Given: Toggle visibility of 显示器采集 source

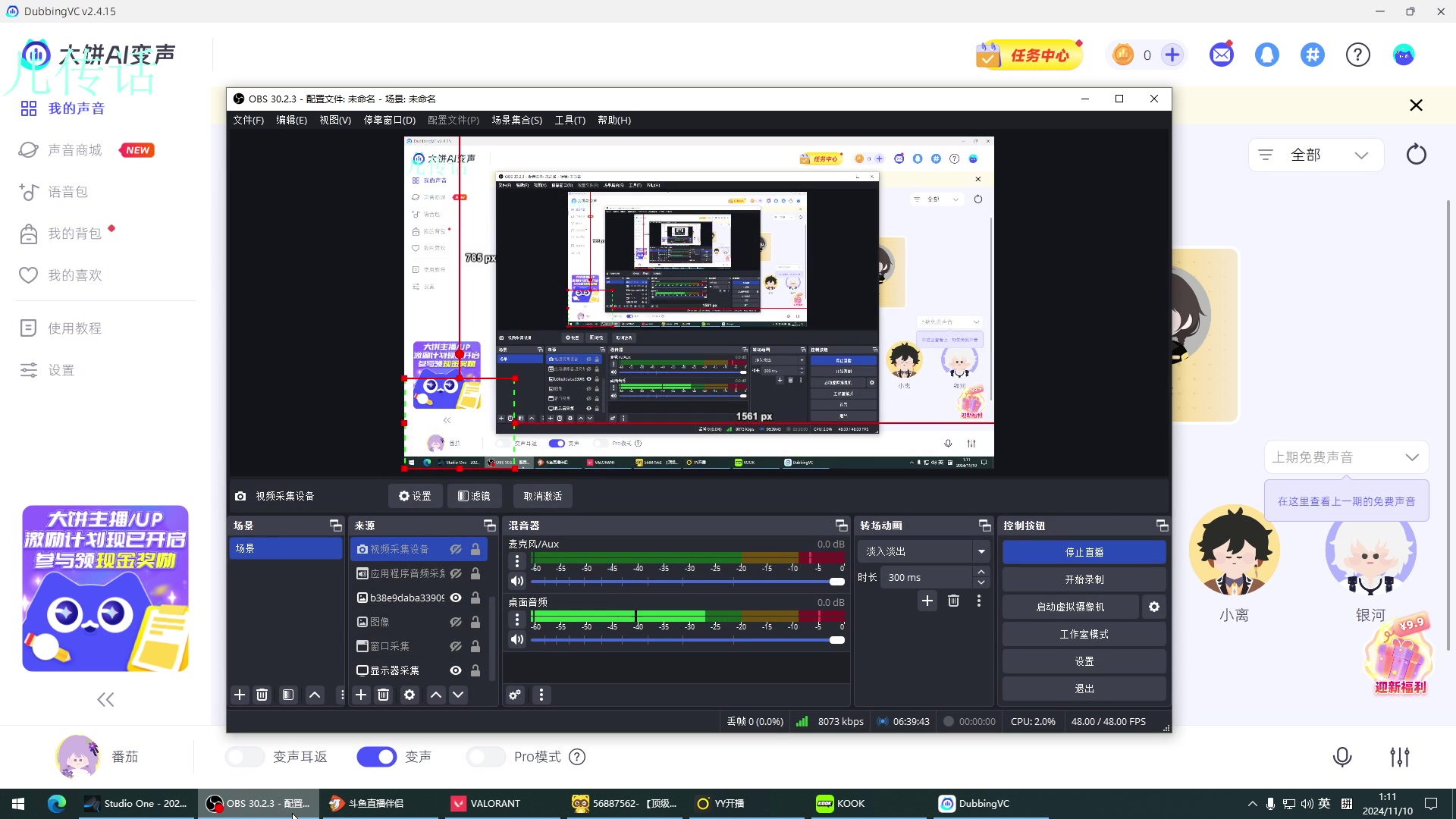Looking at the screenshot, I should (456, 670).
